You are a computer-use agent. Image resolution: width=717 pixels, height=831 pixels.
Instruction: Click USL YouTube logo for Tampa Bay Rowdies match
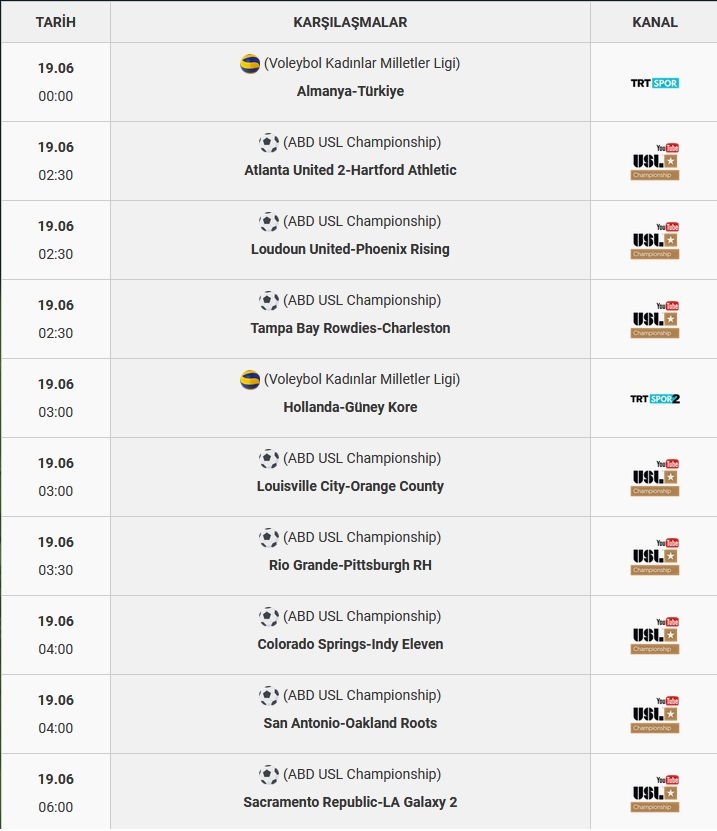[x=654, y=320]
